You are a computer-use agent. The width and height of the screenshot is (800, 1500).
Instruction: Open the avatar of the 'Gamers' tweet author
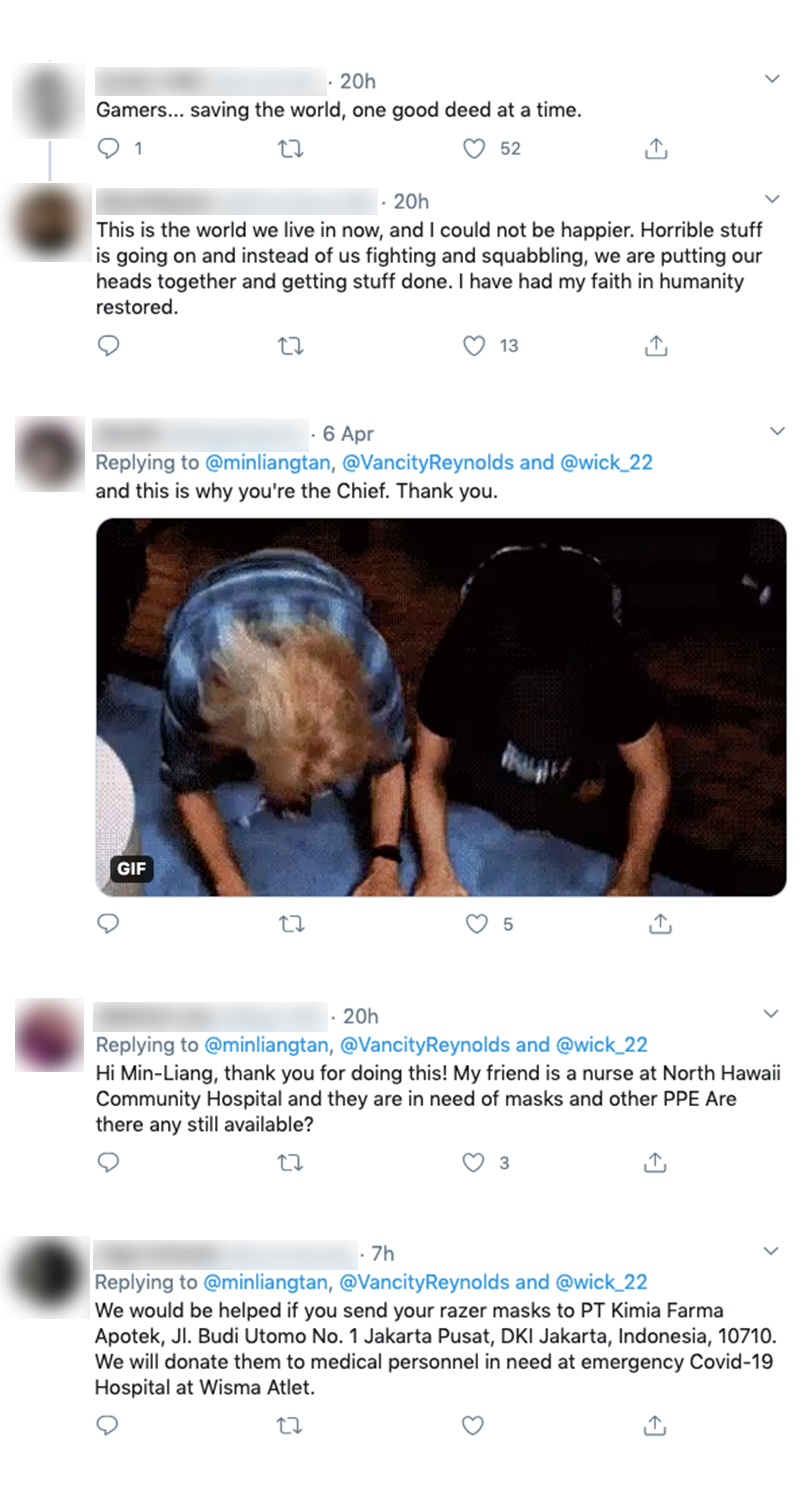(48, 100)
